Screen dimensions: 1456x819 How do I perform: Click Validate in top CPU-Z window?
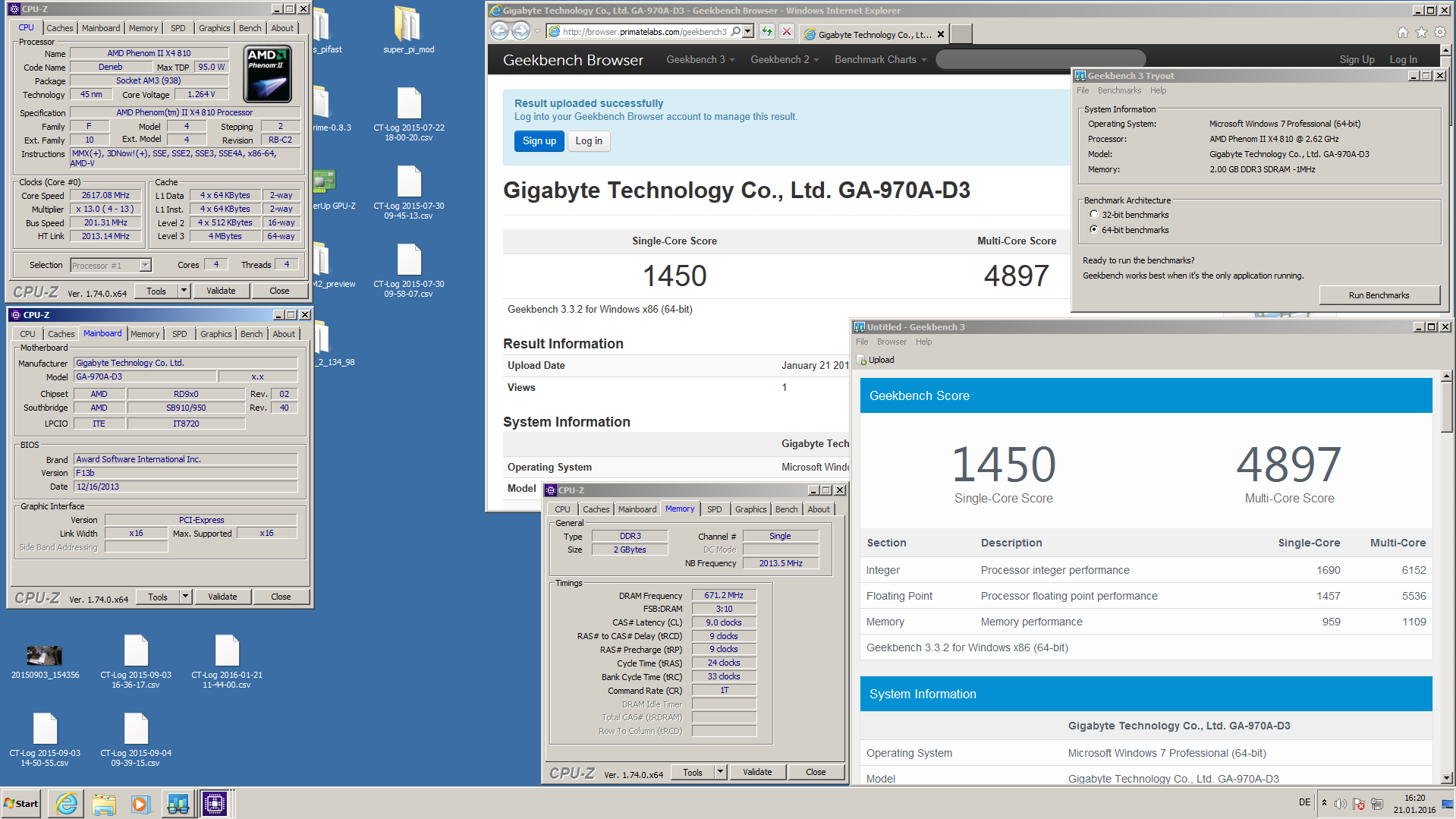coord(221,291)
